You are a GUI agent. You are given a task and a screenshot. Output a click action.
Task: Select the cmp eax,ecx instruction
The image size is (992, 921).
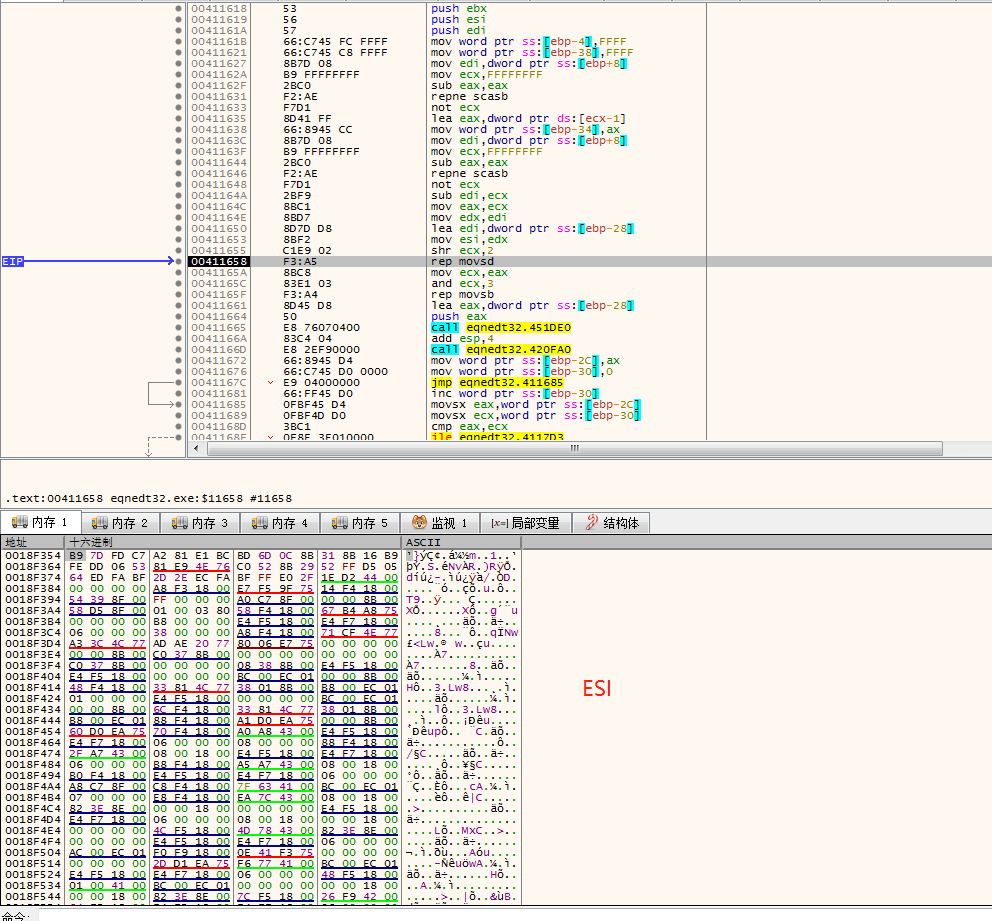pos(469,427)
